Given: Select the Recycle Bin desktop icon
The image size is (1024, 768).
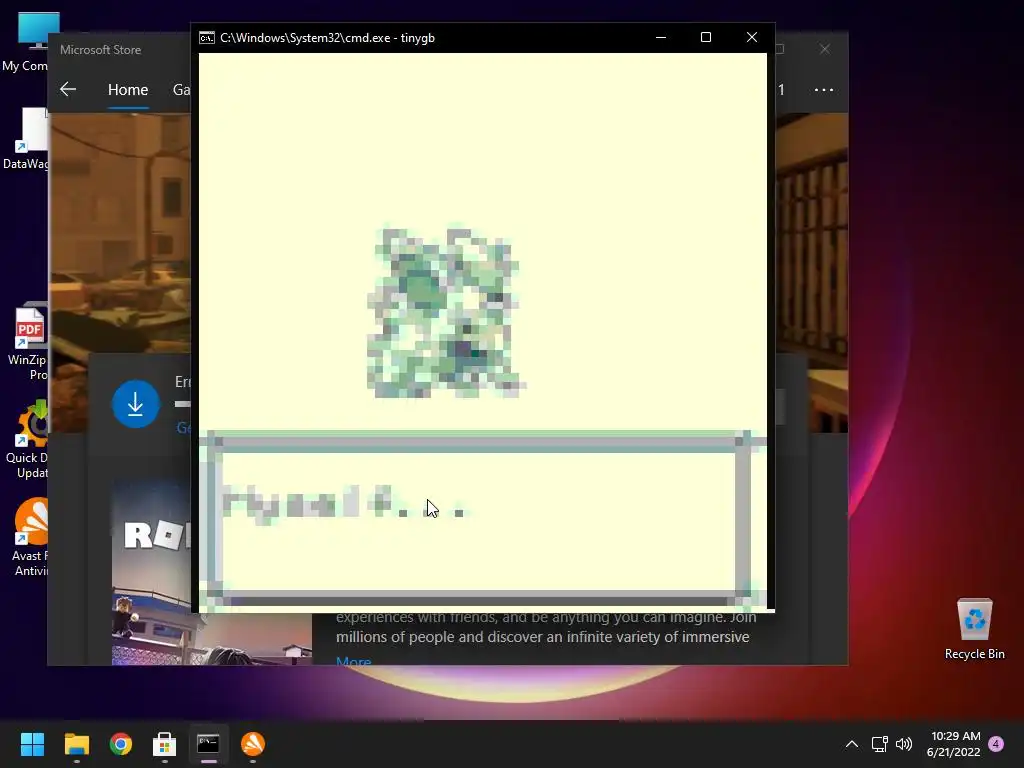Looking at the screenshot, I should pos(974,629).
